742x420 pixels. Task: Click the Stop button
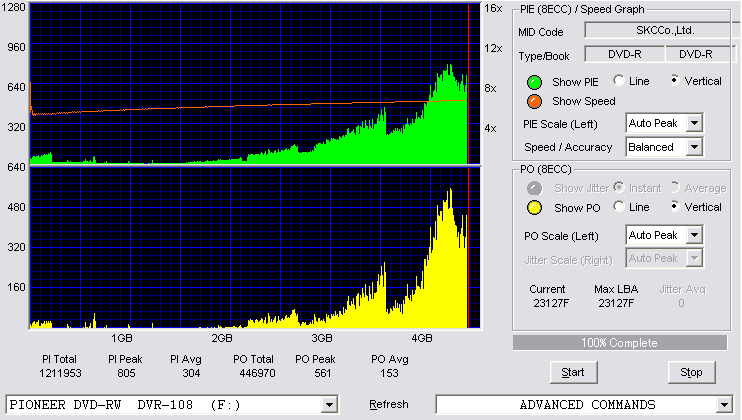[x=691, y=373]
